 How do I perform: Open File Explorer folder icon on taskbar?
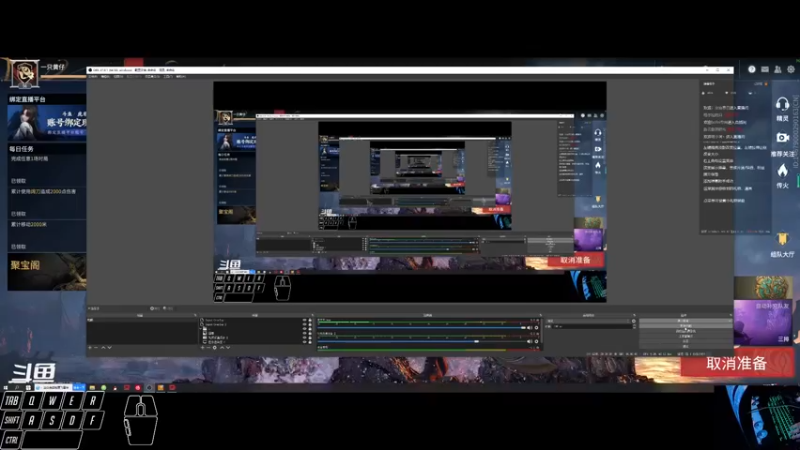click(x=92, y=388)
